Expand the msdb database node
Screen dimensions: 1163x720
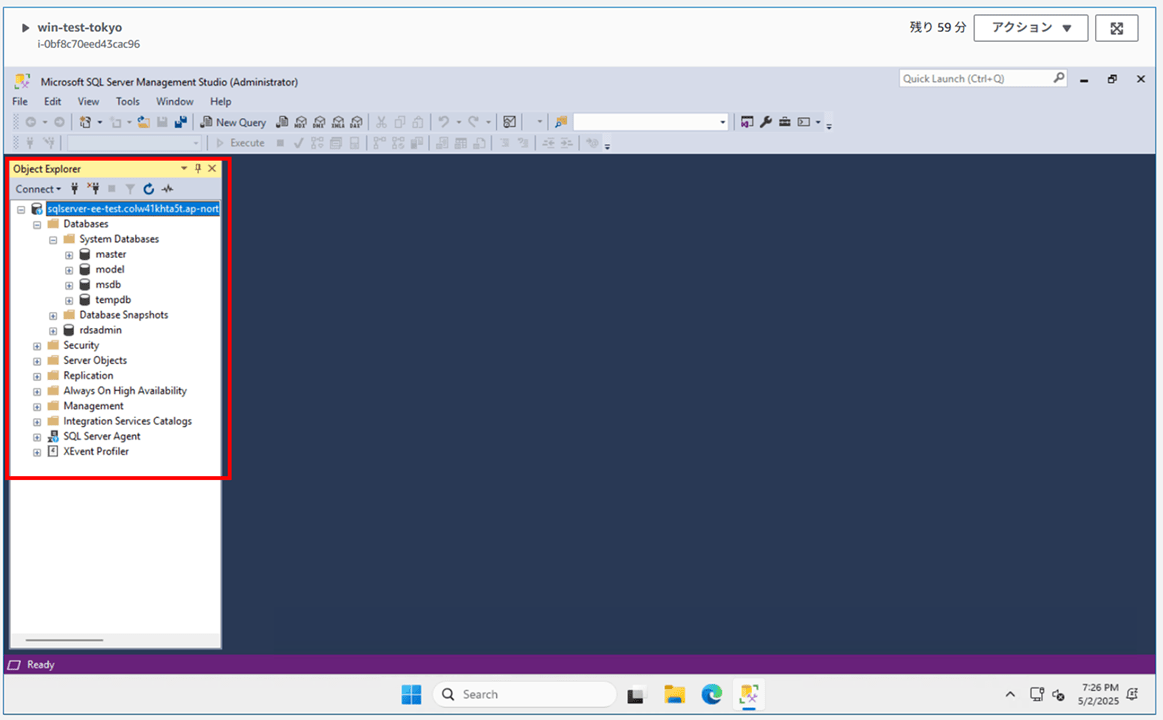pos(69,285)
